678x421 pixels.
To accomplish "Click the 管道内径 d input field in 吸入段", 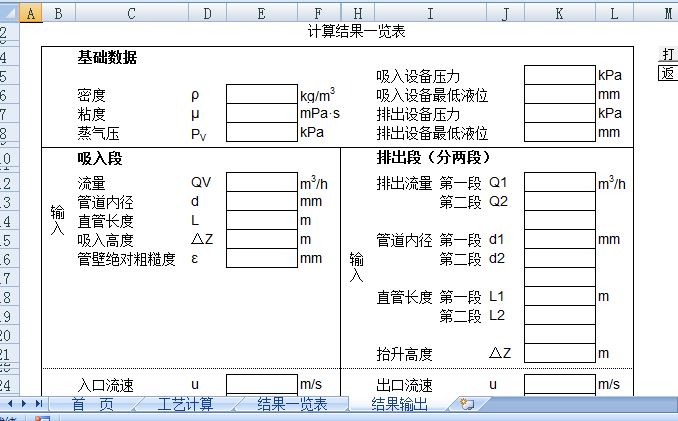I will point(262,201).
